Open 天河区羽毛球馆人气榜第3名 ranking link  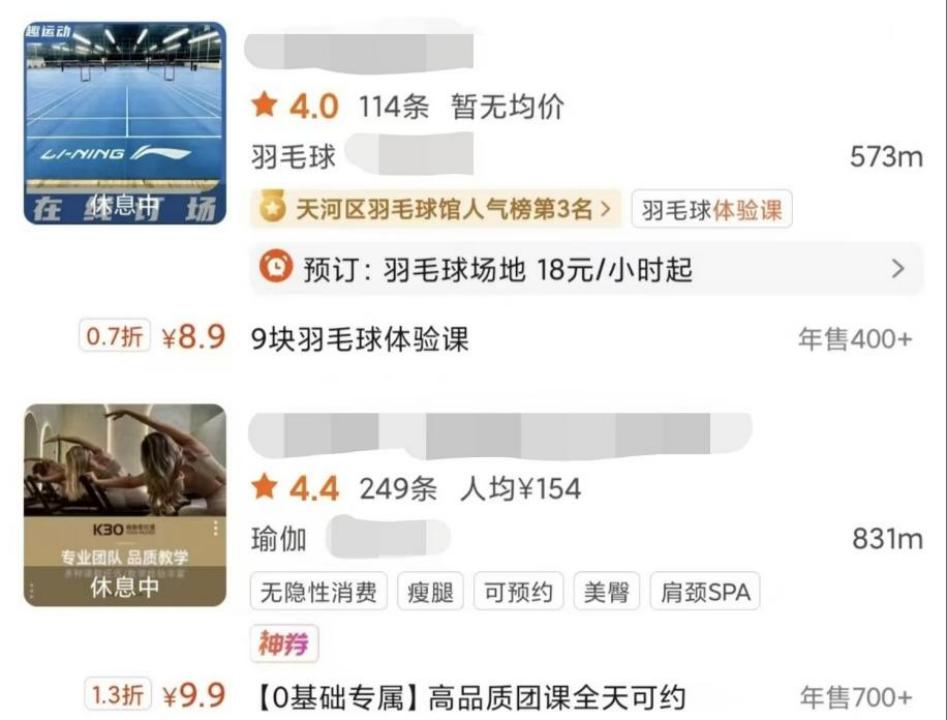point(436,209)
